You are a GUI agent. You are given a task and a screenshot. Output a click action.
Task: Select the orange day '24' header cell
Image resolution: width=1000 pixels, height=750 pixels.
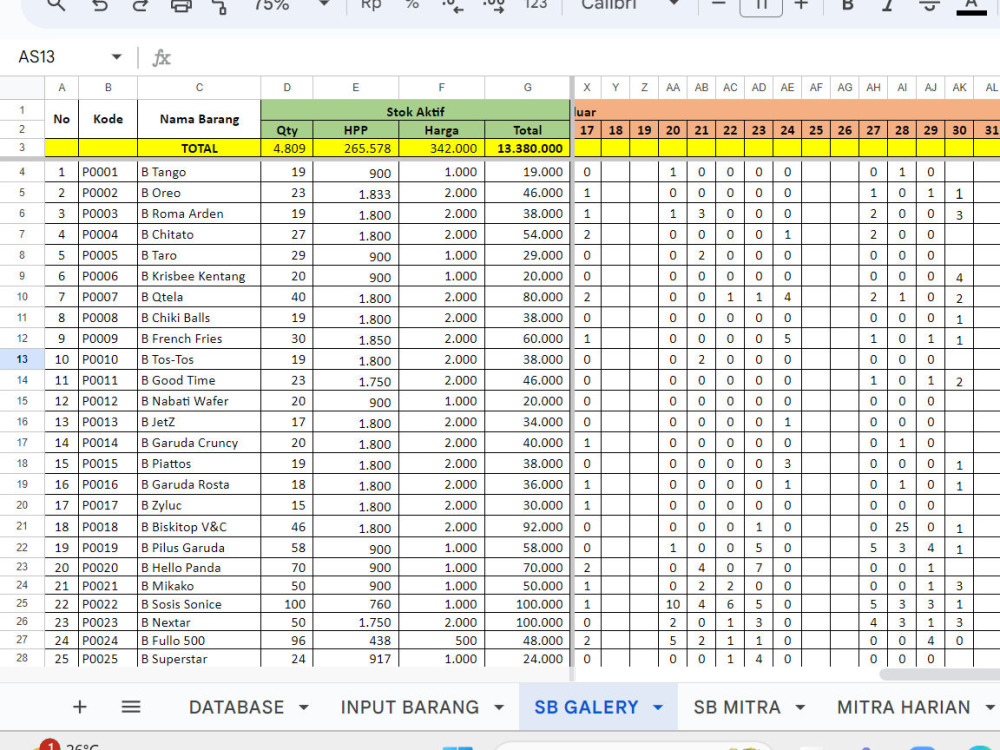tap(787, 130)
